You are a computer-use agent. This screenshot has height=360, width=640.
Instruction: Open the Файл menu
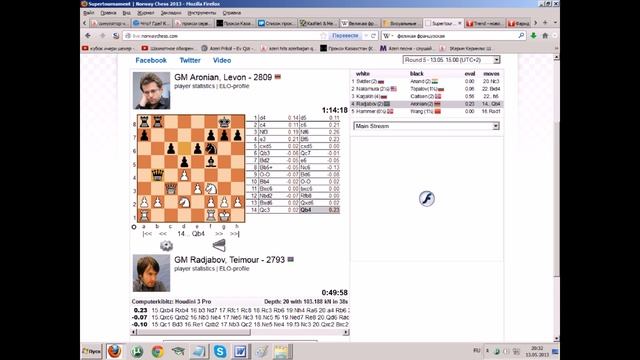pos(89,13)
